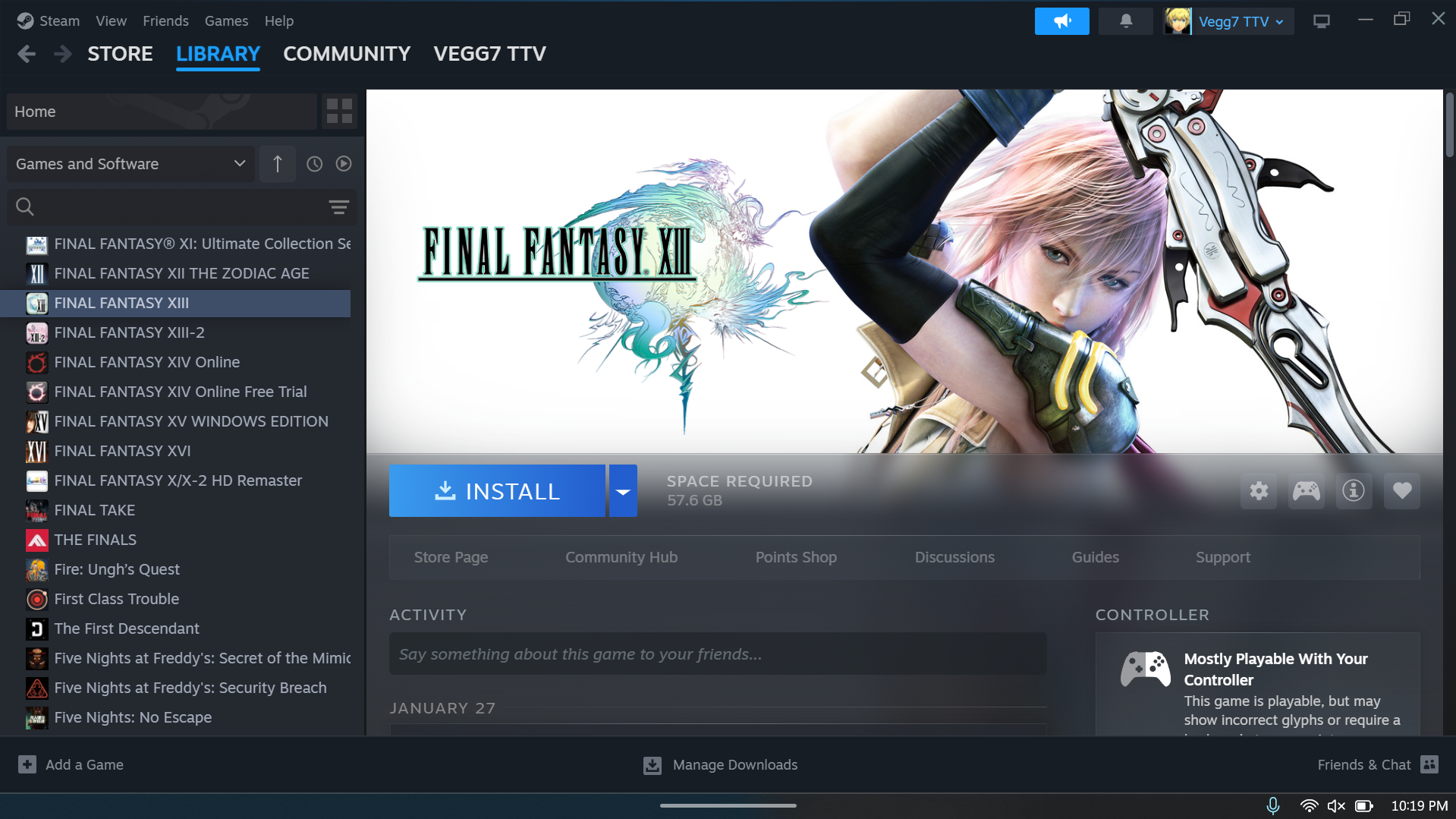Select FINAL FANTASY XIII-2 in the list

pos(175,332)
